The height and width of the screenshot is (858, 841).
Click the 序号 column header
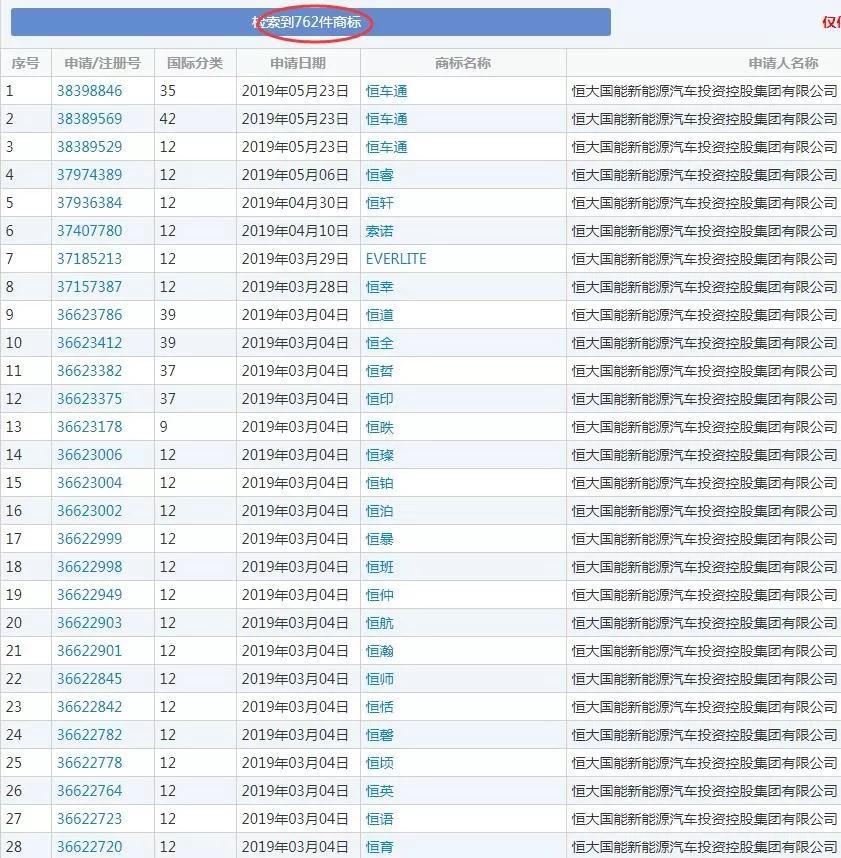[25, 63]
